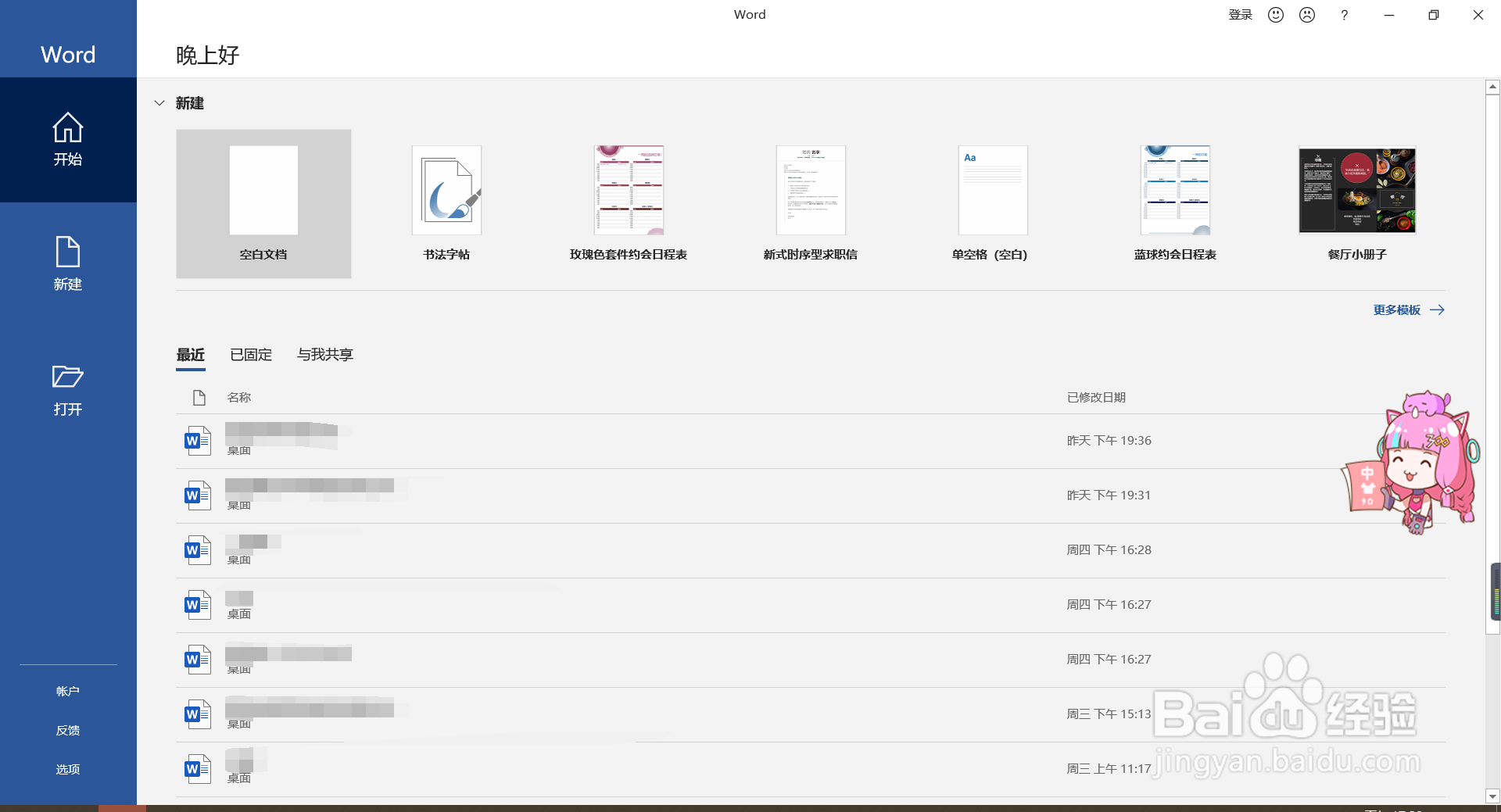This screenshot has width=1501, height=812.
Task: Choose the 餐厅小册子 template
Action: 1357,204
